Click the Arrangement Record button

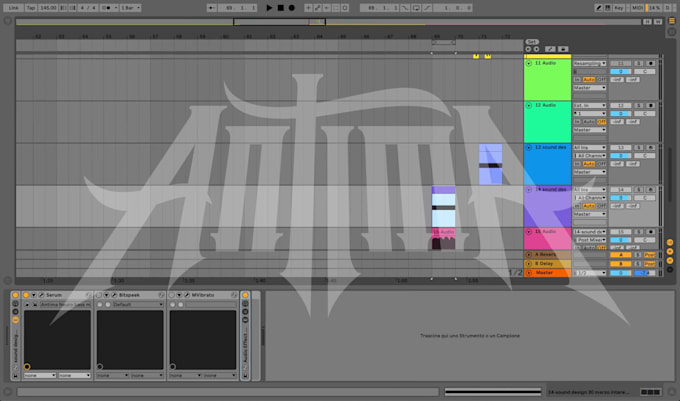point(292,8)
